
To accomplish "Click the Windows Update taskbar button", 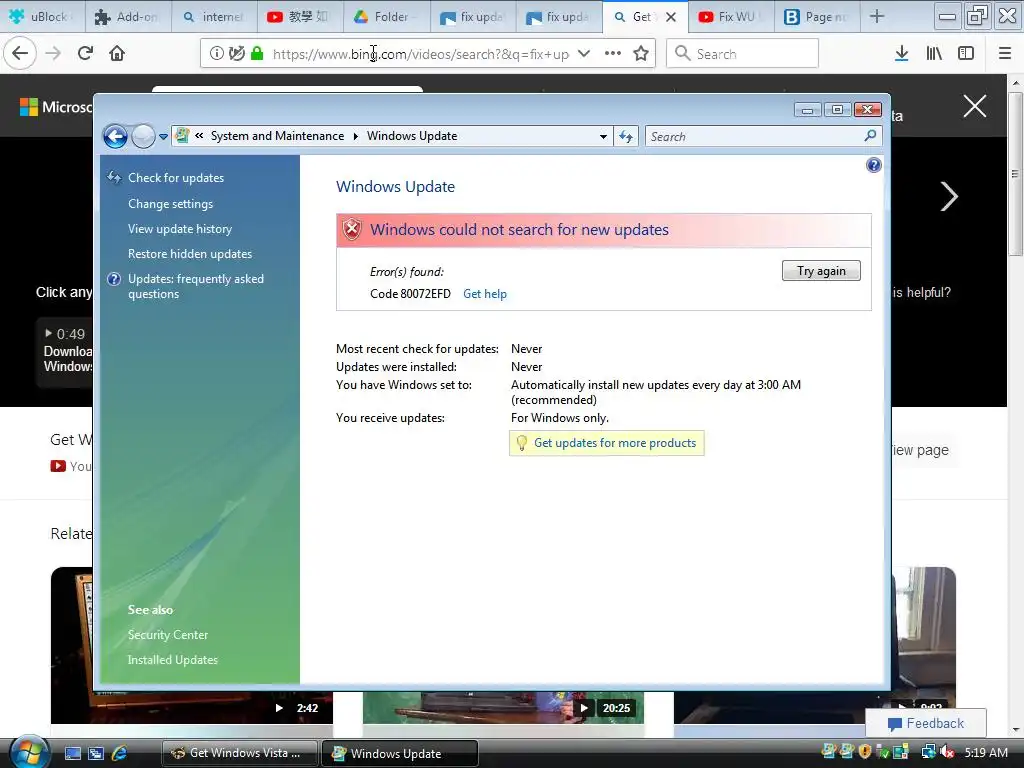I will click(400, 753).
